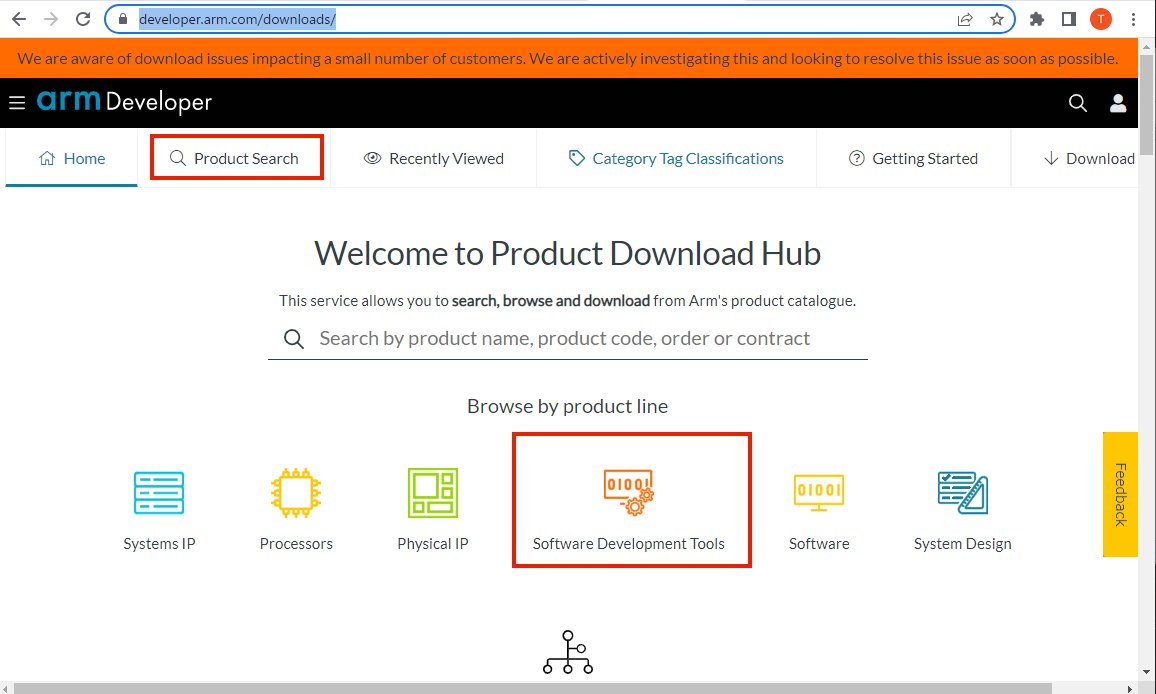Viewport: 1156px width, 694px height.
Task: Share this page via address bar icon
Action: 965,19
